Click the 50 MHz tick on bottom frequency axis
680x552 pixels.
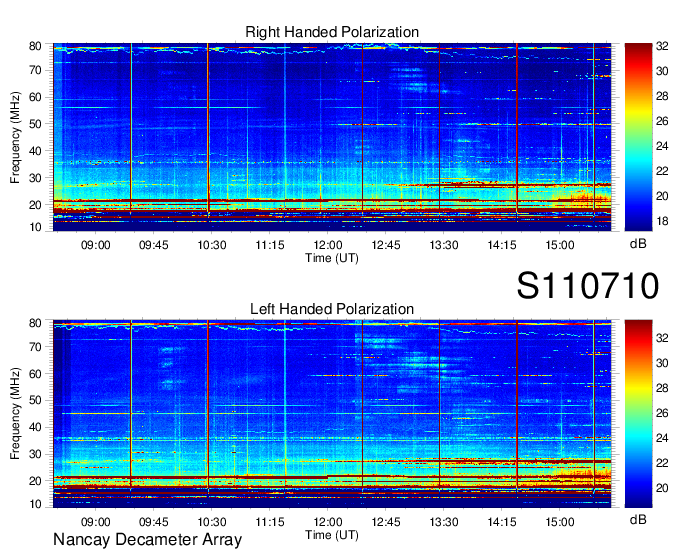coord(35,400)
